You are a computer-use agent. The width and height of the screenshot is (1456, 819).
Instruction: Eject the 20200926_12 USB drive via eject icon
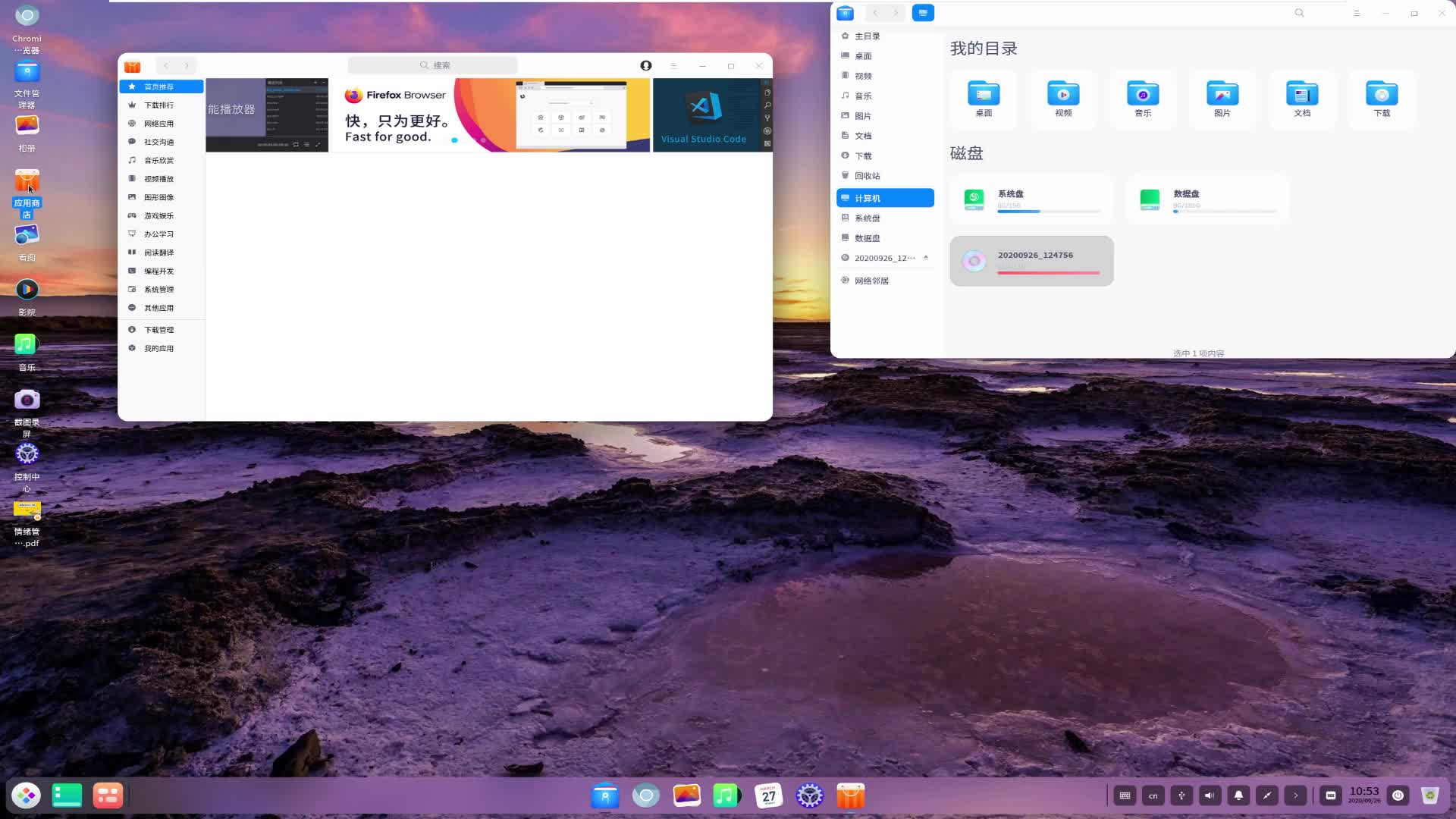pos(926,258)
